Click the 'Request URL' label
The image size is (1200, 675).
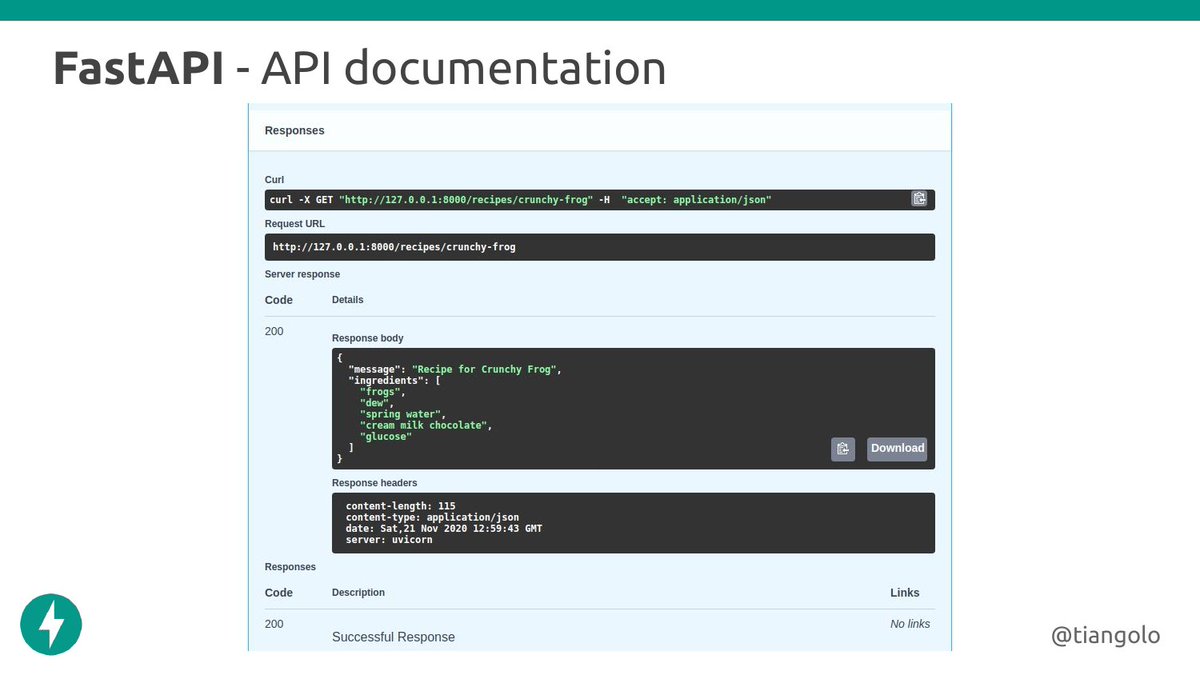tap(295, 224)
